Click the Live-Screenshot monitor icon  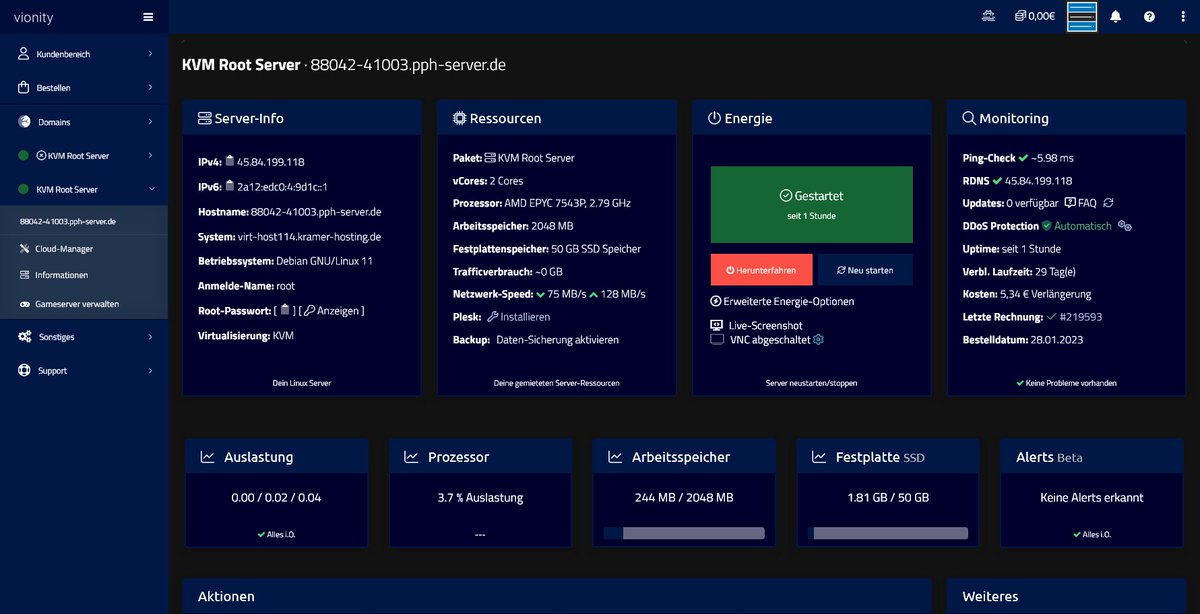716,326
